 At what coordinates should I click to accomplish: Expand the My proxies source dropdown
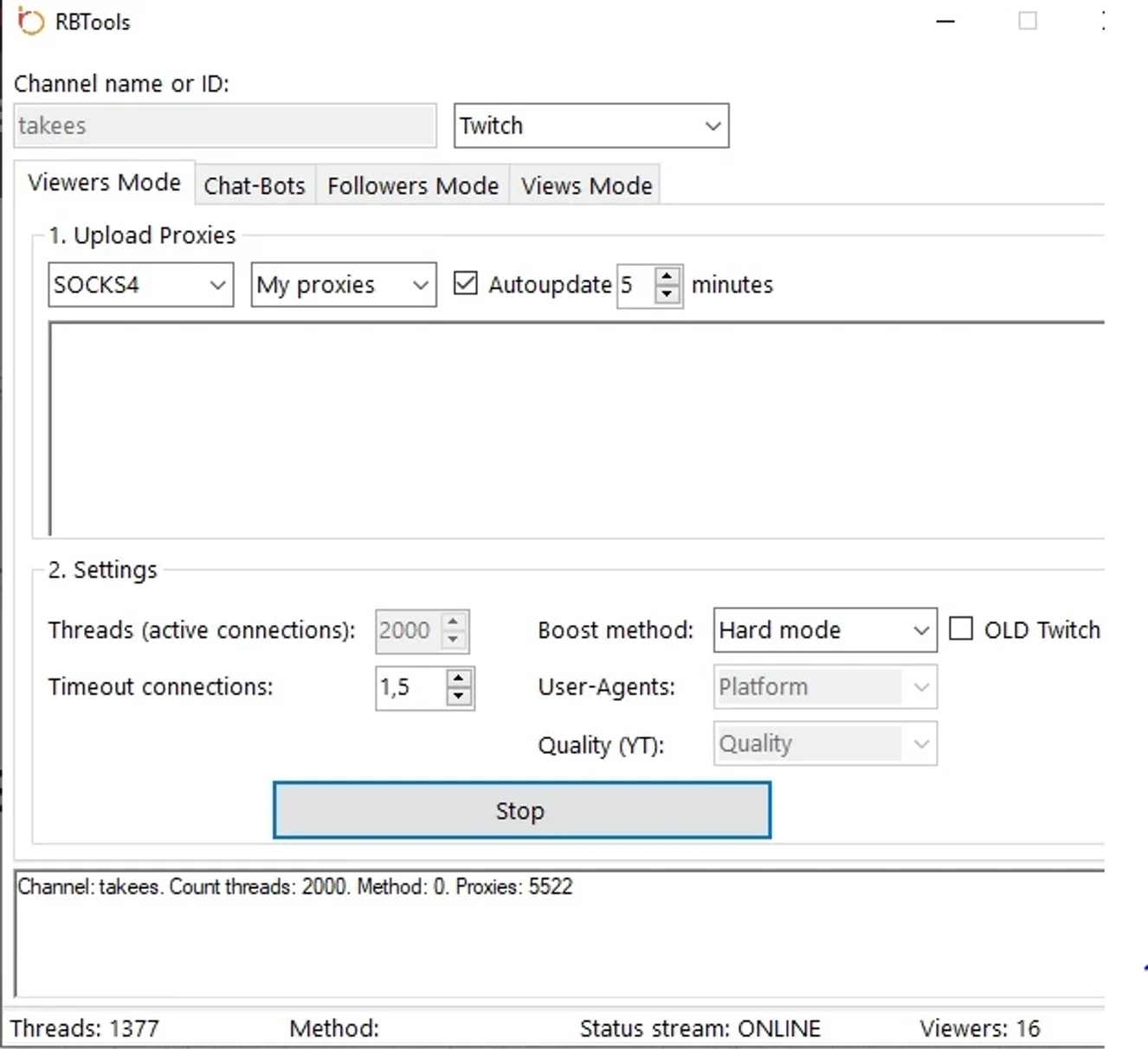344,285
